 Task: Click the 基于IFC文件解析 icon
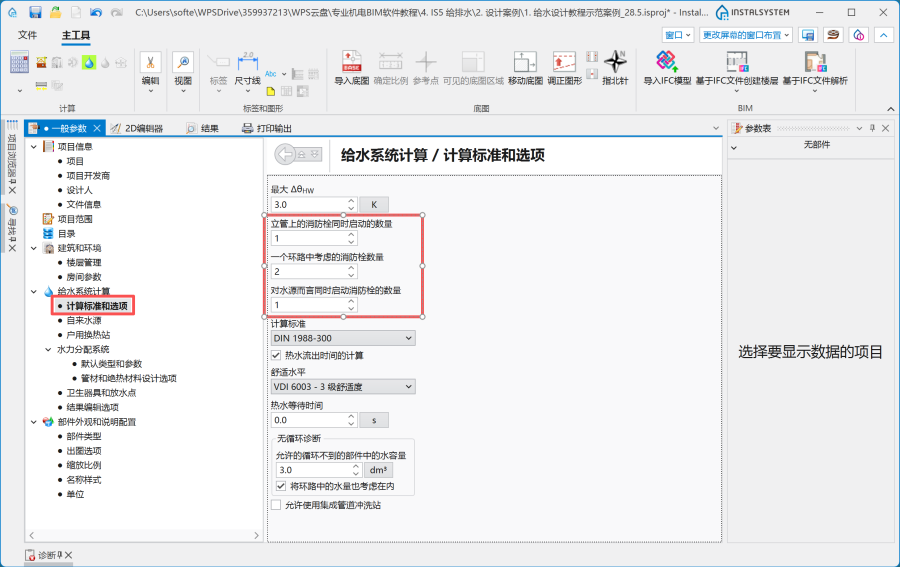[x=814, y=62]
